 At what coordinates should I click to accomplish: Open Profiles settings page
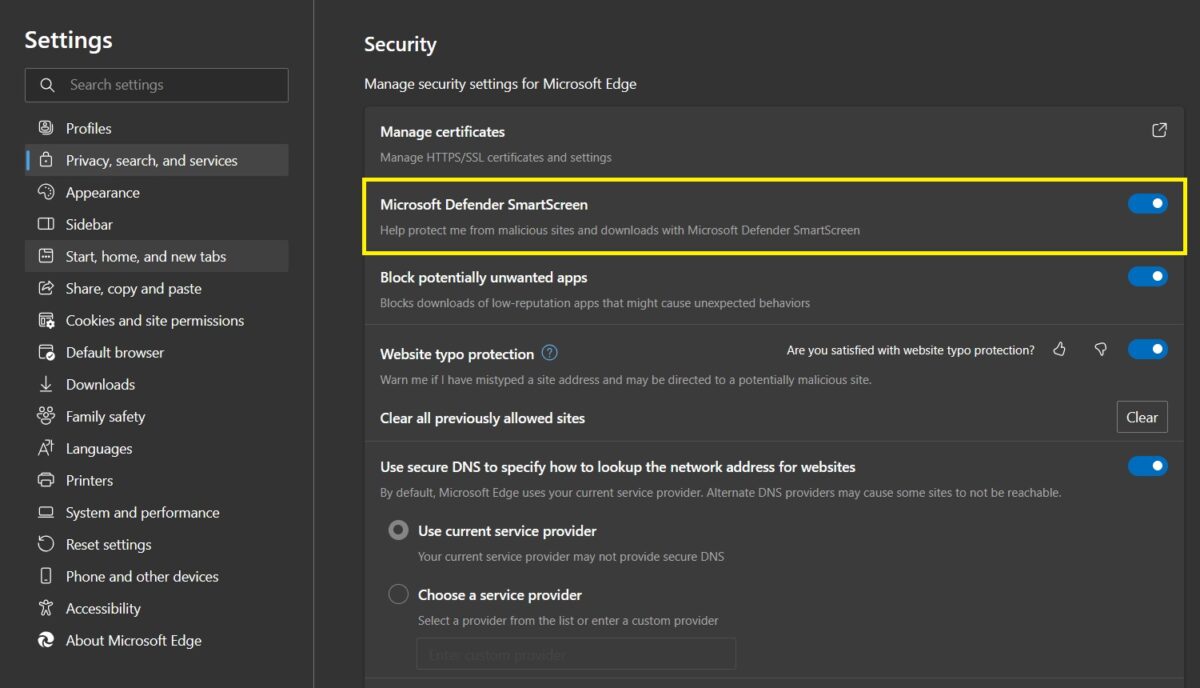point(157,128)
